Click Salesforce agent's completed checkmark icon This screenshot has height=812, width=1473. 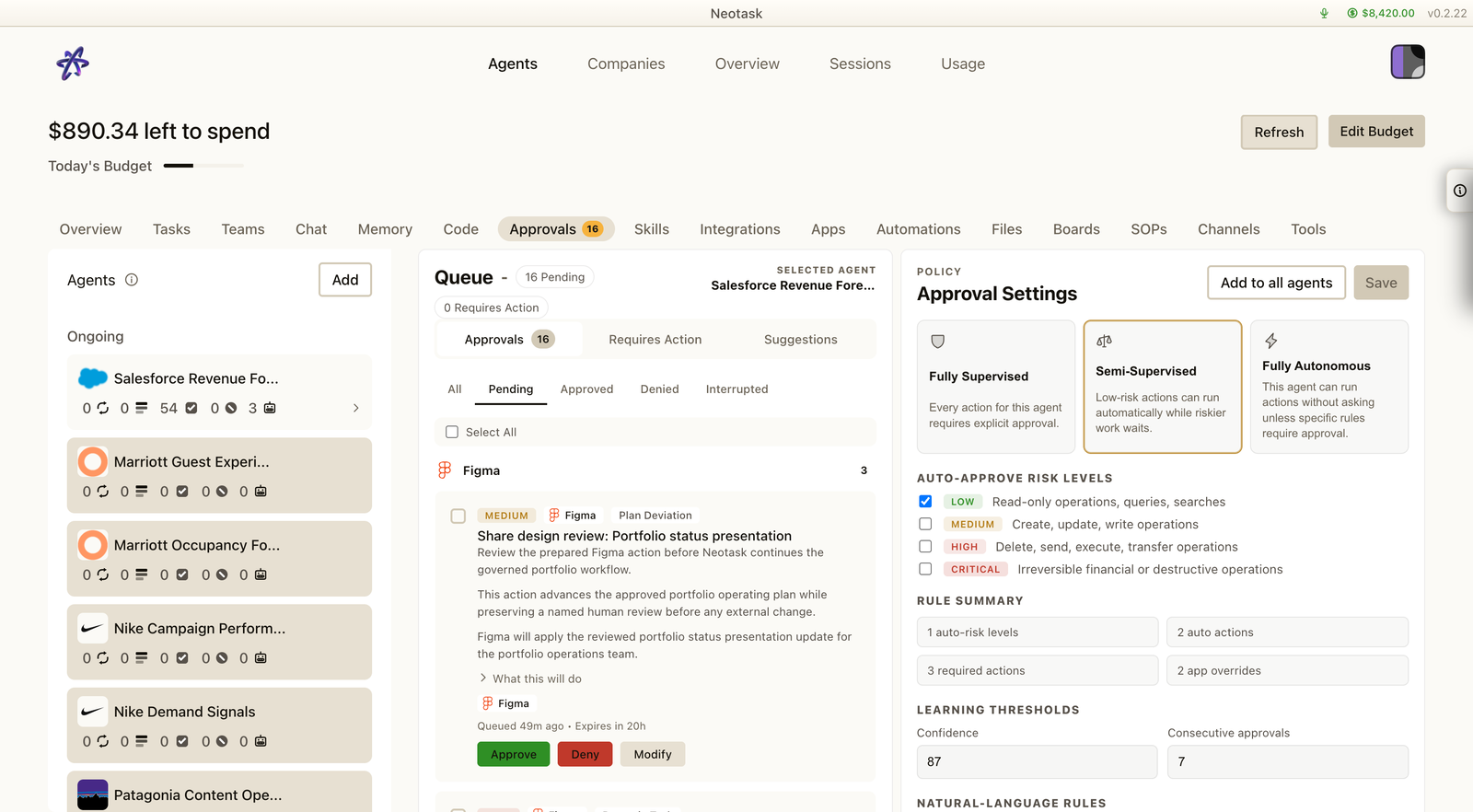[x=191, y=408]
